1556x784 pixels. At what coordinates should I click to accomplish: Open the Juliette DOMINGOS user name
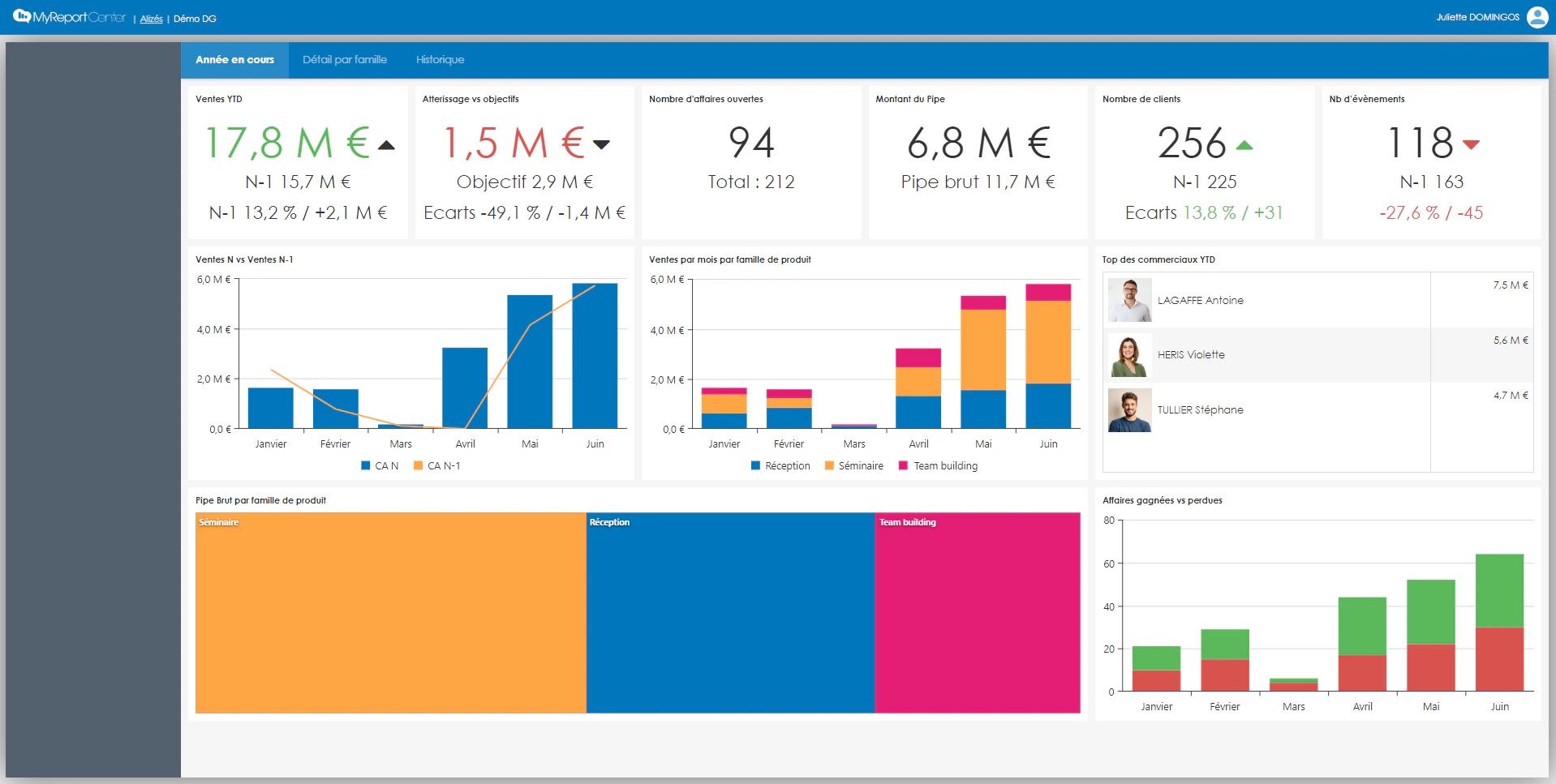(x=1477, y=17)
